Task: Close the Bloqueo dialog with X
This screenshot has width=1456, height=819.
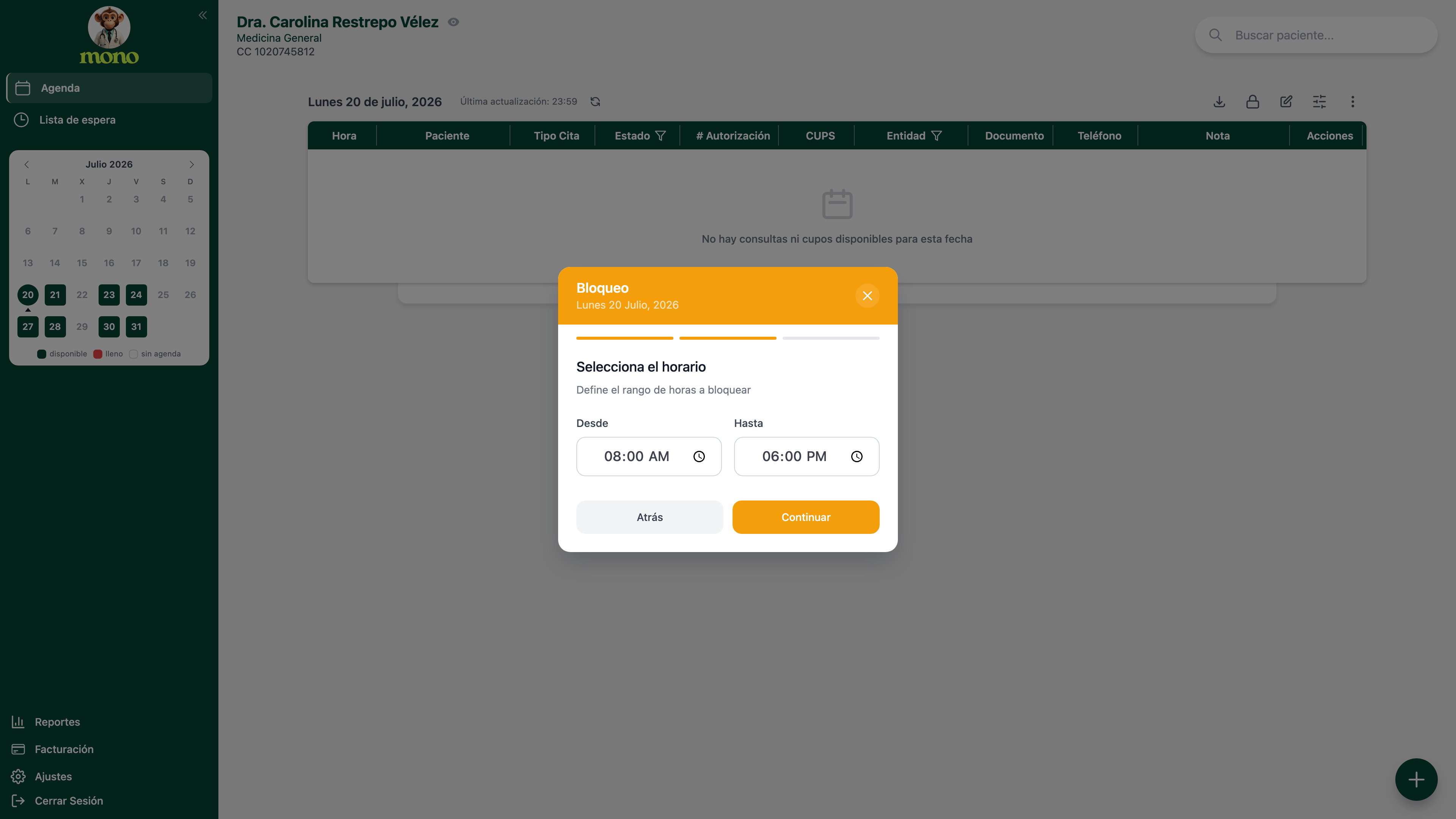Action: pos(867,296)
